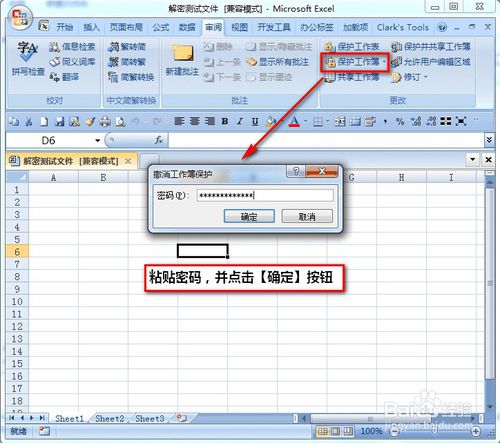This screenshot has width=500, height=443.
Task: Toggle Italic formatting
Action: tap(240, 121)
